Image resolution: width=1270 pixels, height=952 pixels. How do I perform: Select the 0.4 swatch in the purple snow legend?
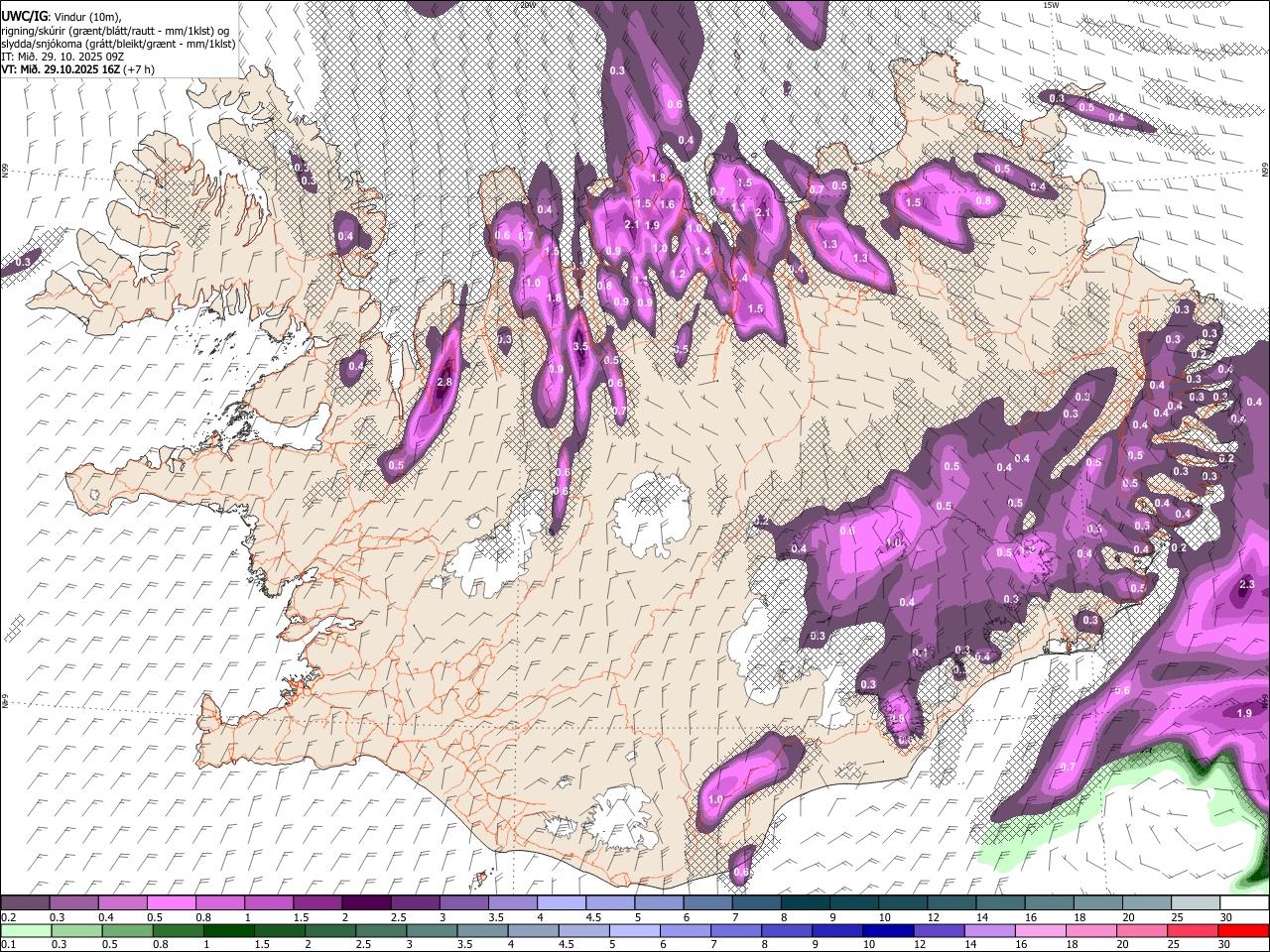click(x=122, y=902)
